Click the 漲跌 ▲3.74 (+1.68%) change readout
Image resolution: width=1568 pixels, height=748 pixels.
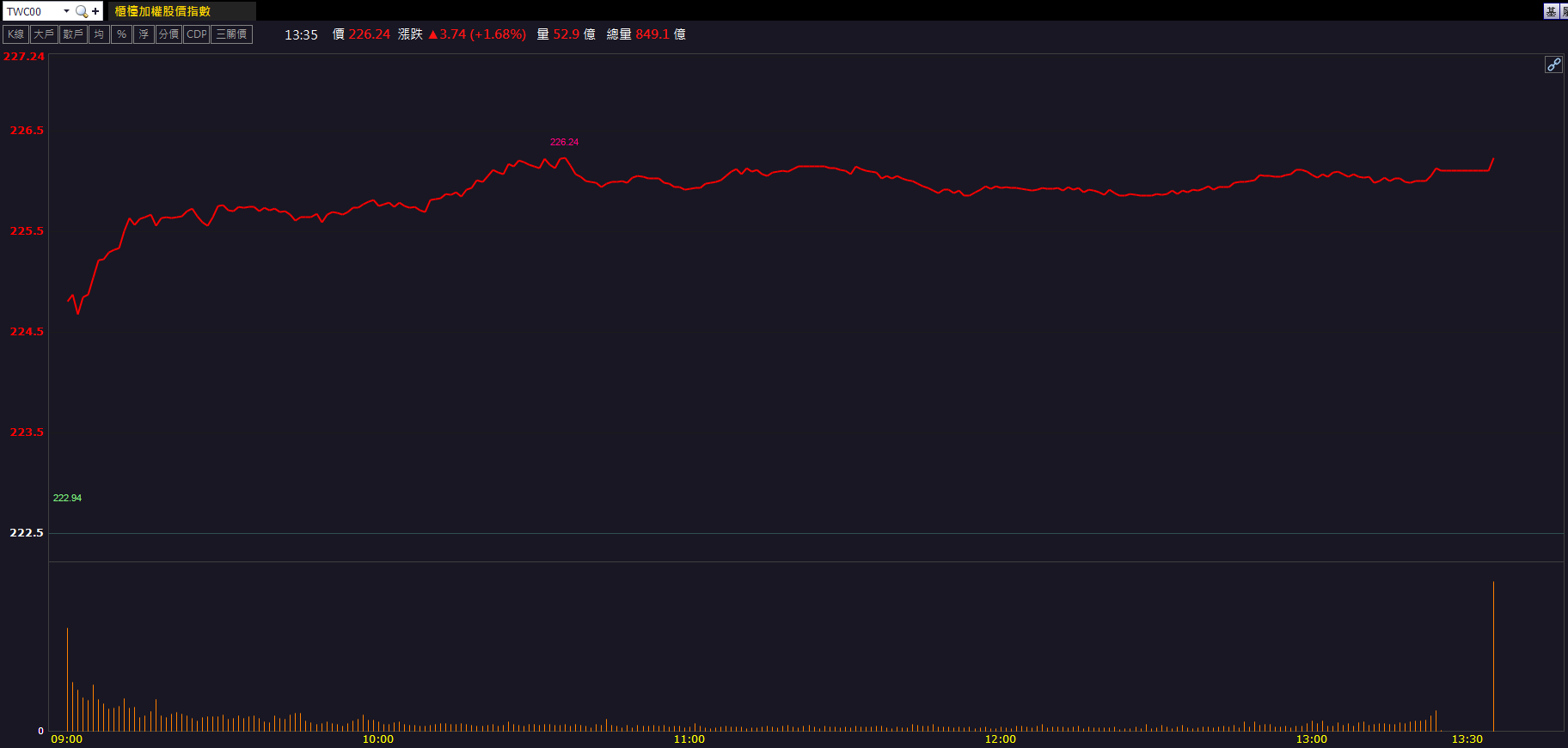point(462,34)
